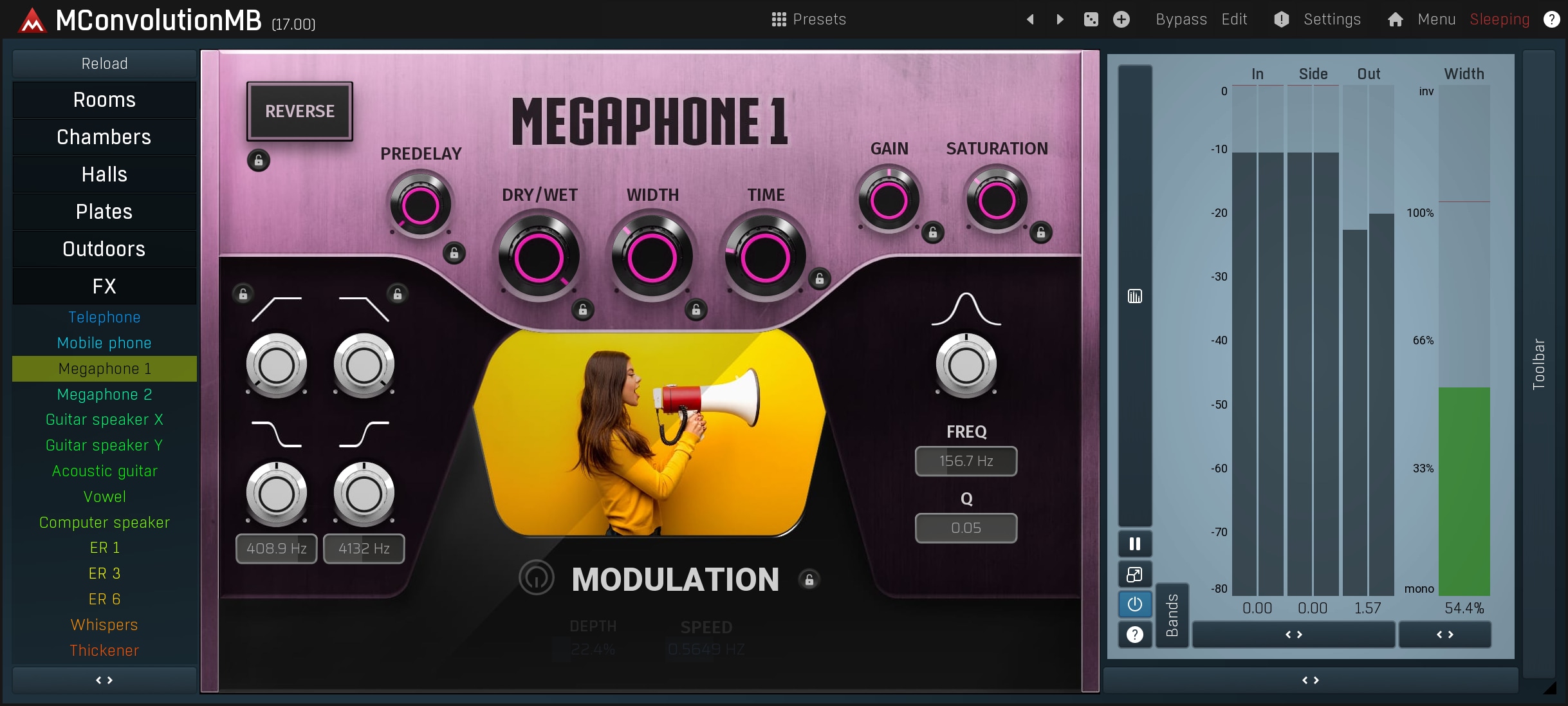This screenshot has width=1568, height=706.
Task: Select the Megaphone 2 impulse response
Action: pyautogui.click(x=104, y=395)
